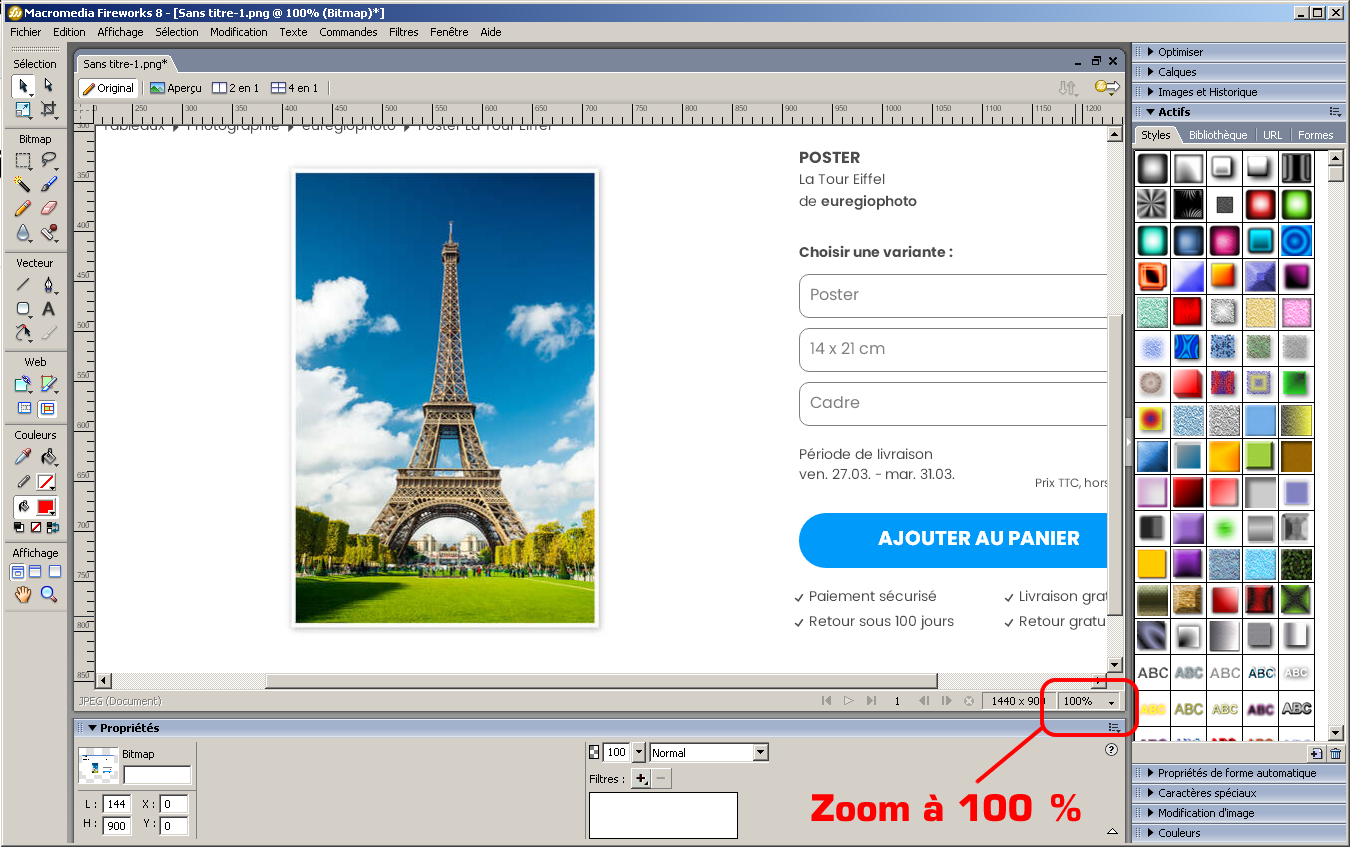Expand the Calques panel
1350x847 pixels.
1177,72
